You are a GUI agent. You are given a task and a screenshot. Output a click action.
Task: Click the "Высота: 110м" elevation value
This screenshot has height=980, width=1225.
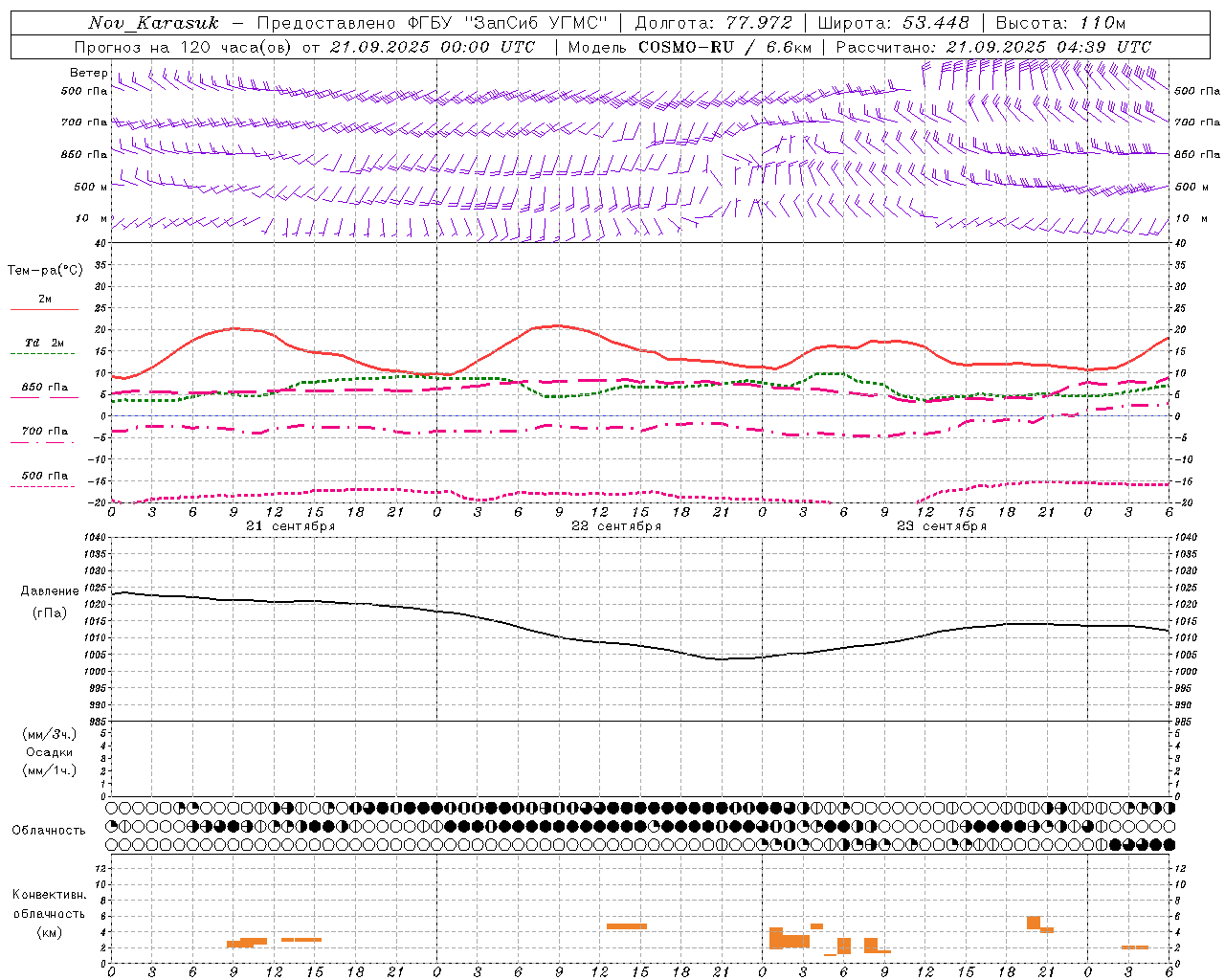pos(1061,23)
